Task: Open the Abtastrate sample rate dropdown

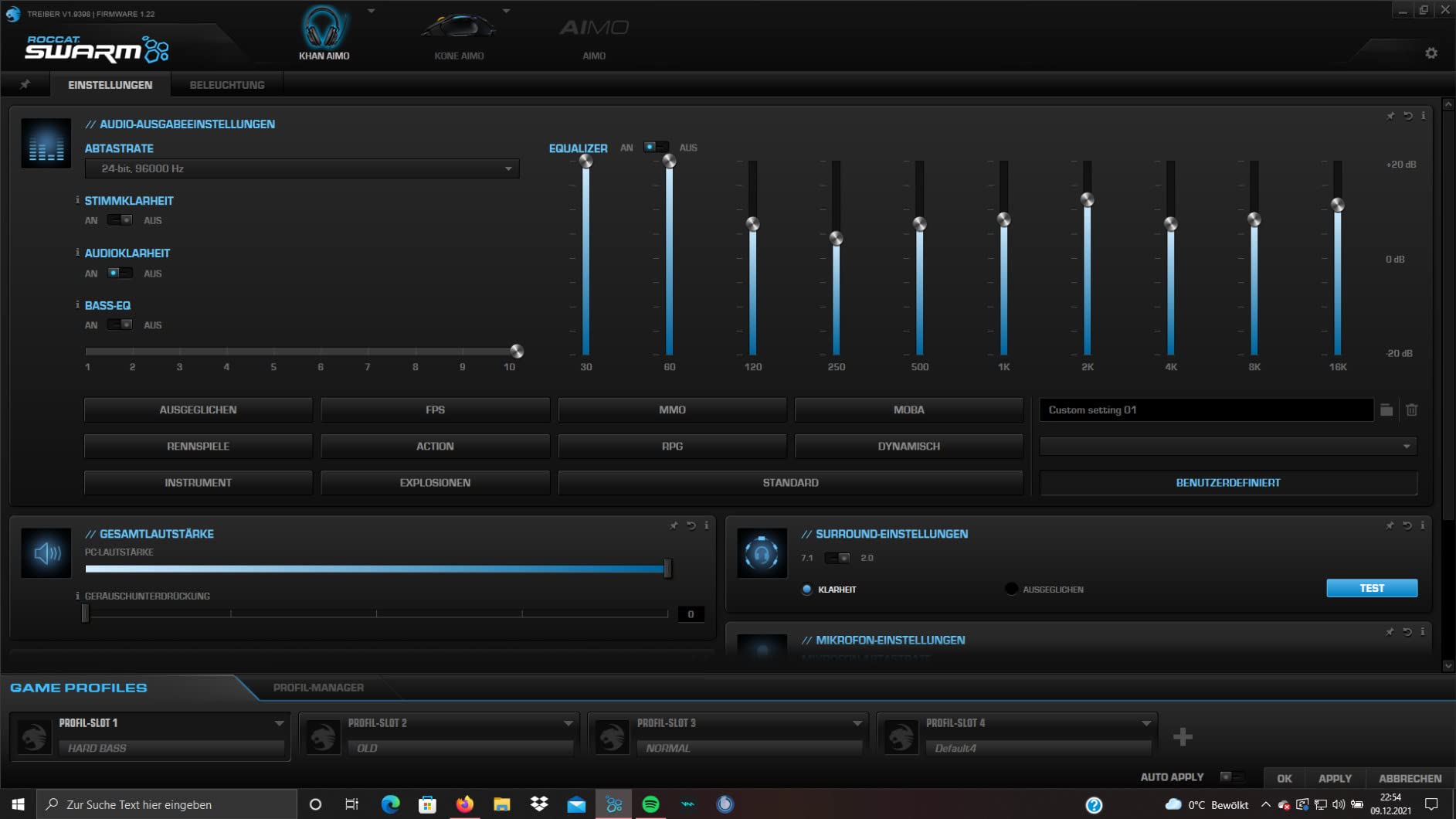Action: (302, 168)
